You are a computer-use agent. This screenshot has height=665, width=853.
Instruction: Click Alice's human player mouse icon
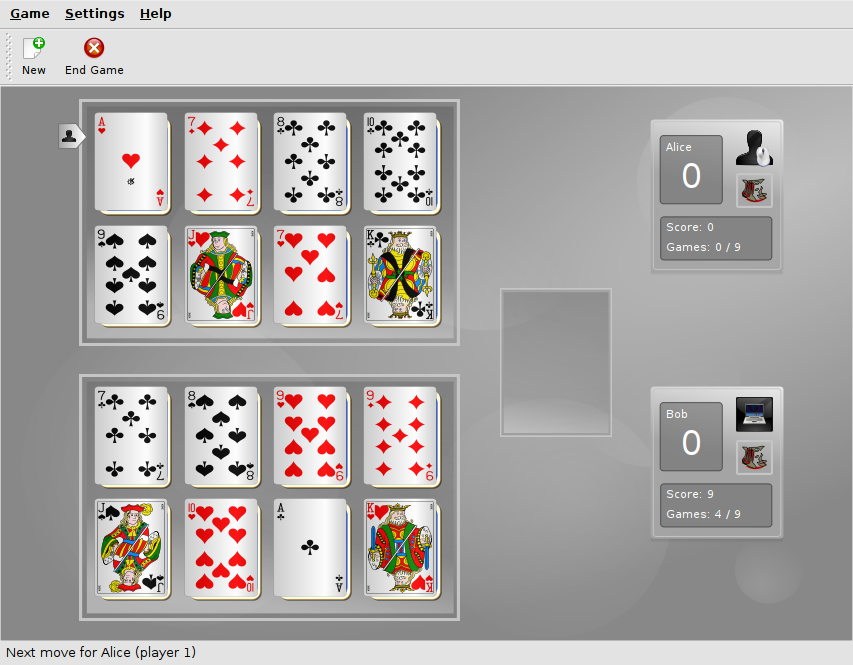coord(754,148)
